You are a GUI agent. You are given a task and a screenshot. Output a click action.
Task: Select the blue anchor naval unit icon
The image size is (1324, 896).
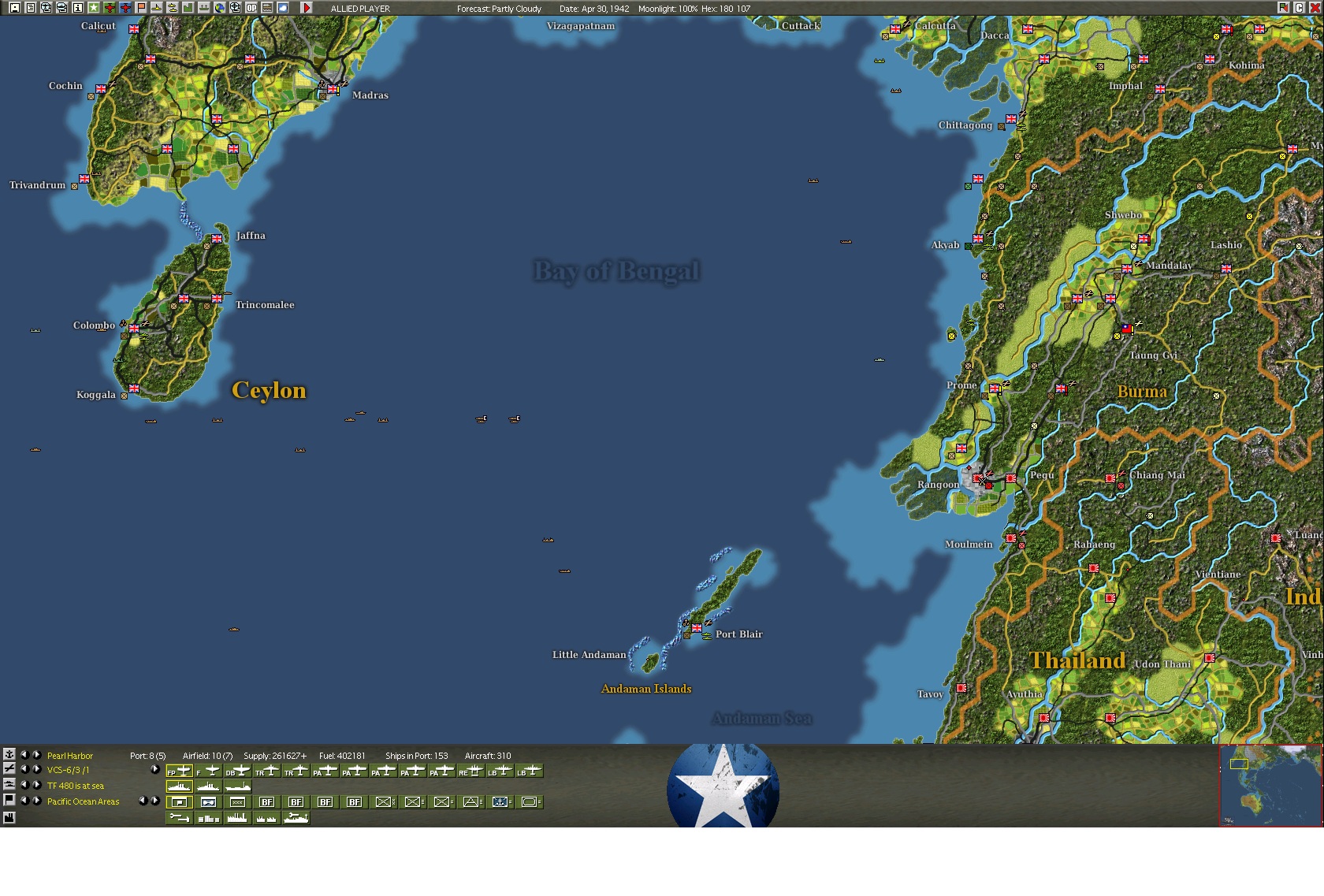[500, 802]
